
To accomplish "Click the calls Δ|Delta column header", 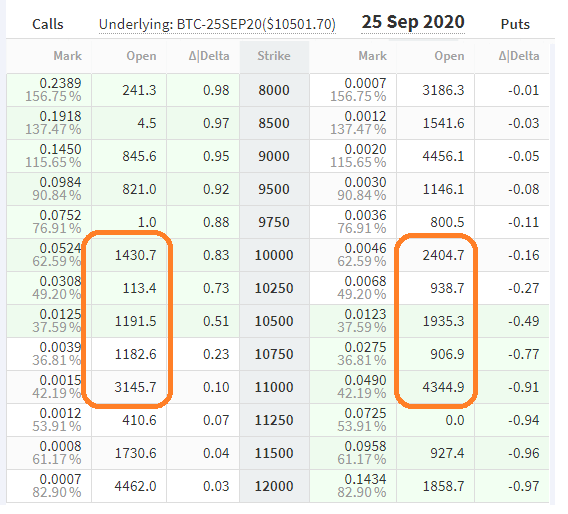I will coord(209,56).
